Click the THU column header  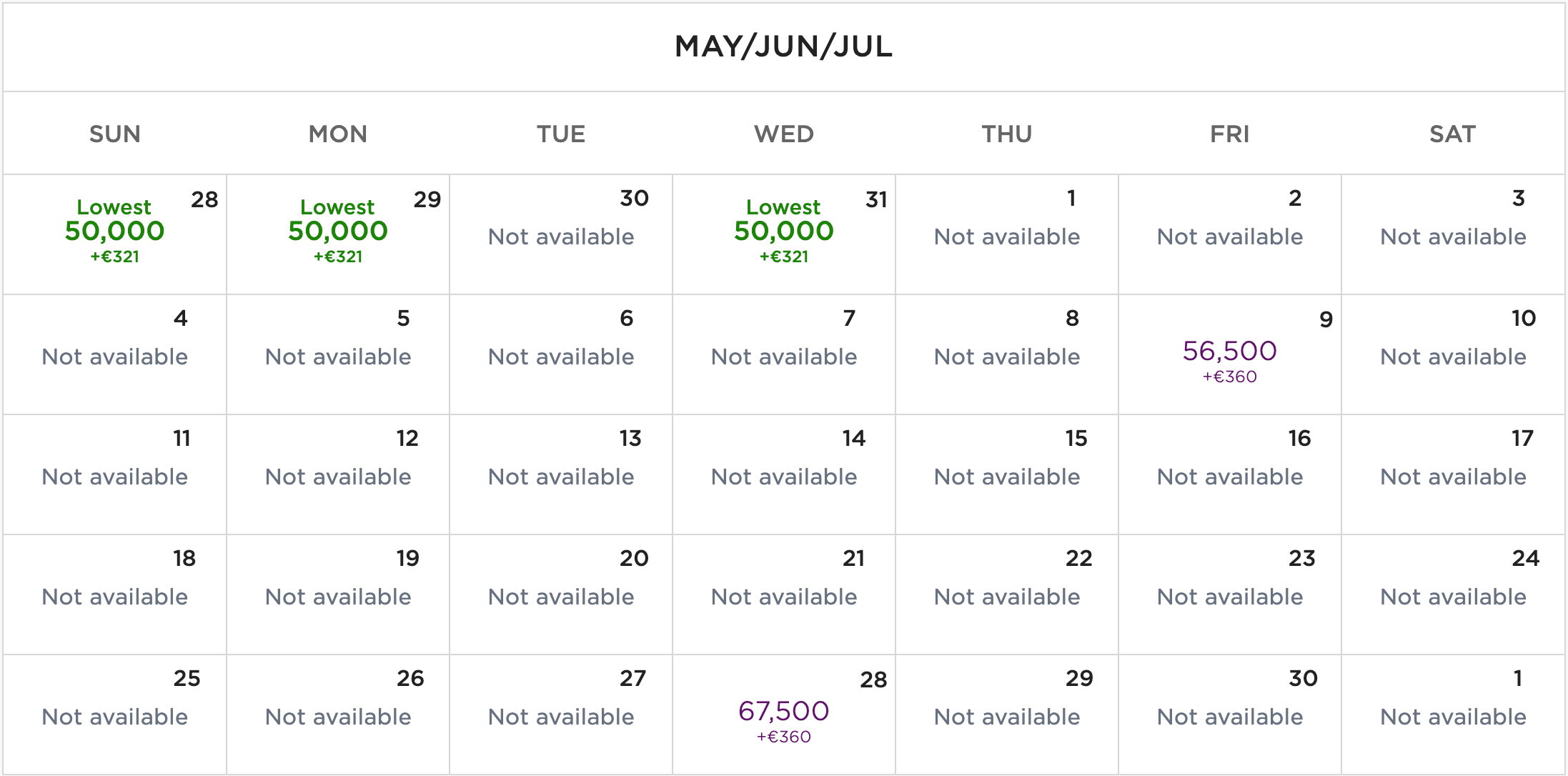tap(1007, 134)
